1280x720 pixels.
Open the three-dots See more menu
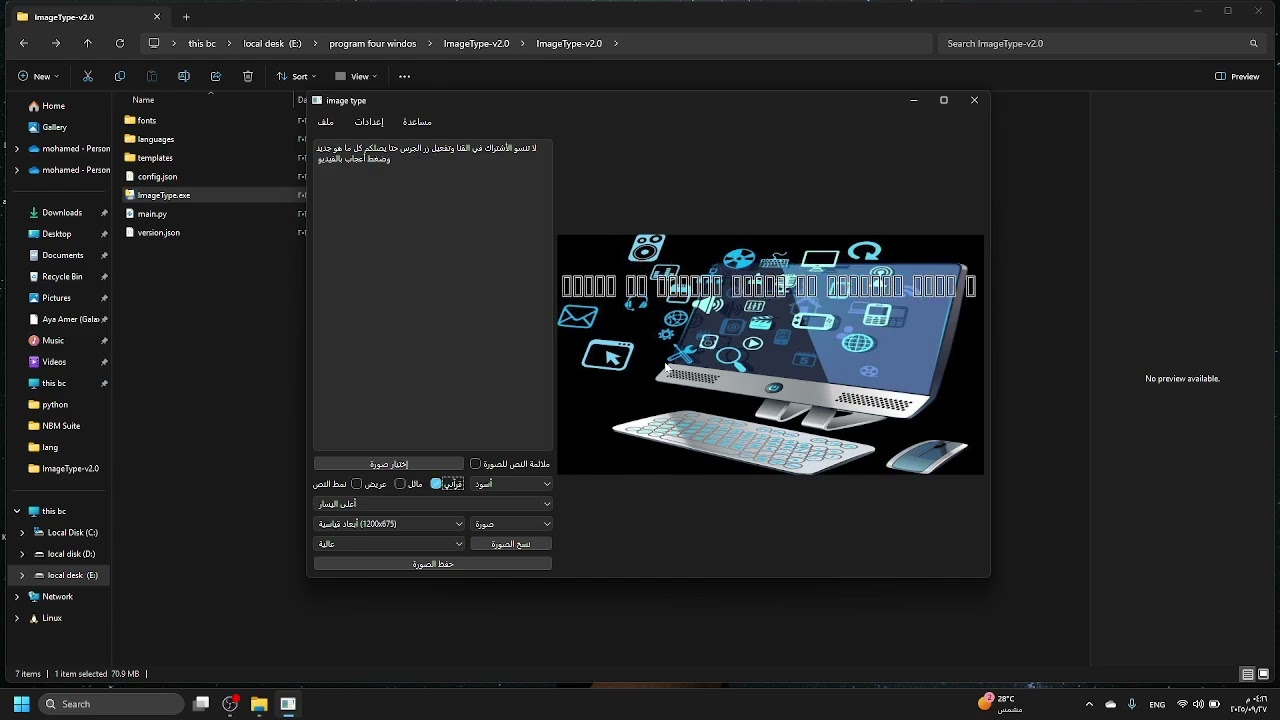[404, 76]
